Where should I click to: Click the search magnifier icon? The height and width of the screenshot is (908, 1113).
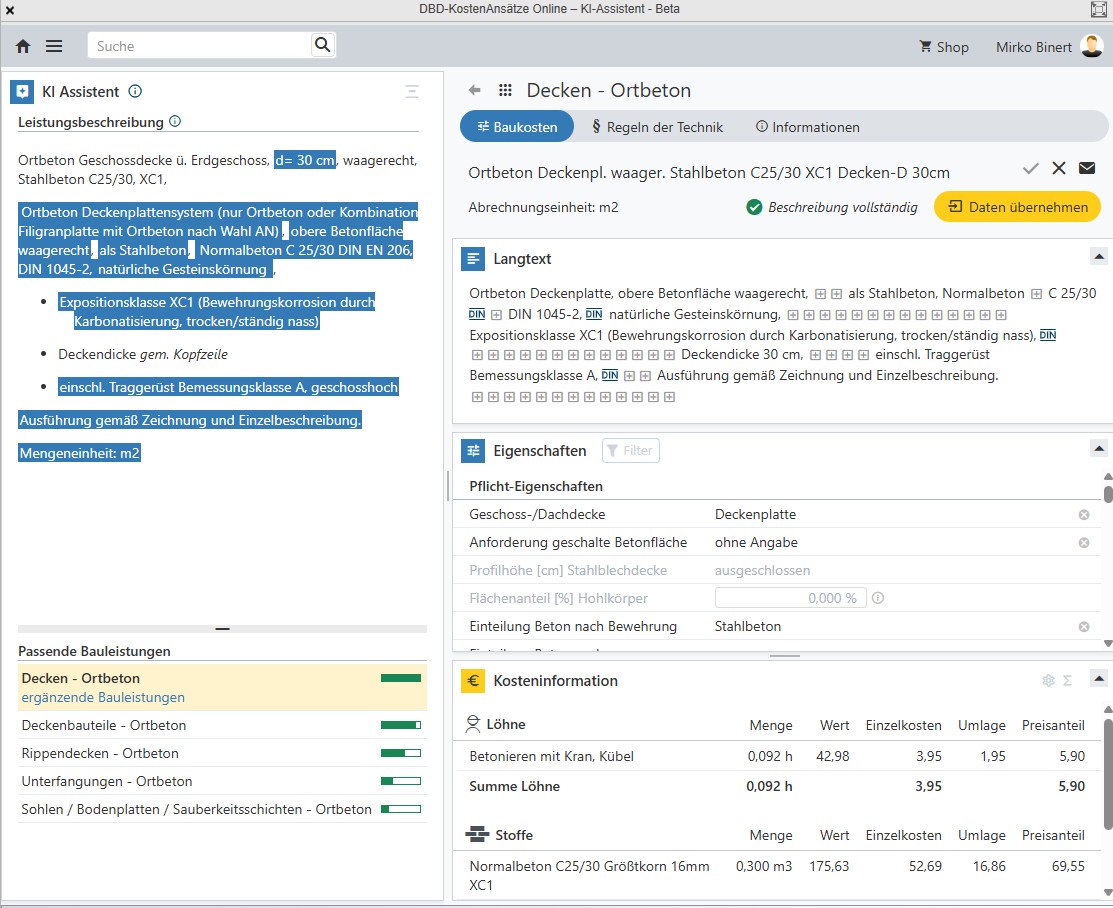322,45
